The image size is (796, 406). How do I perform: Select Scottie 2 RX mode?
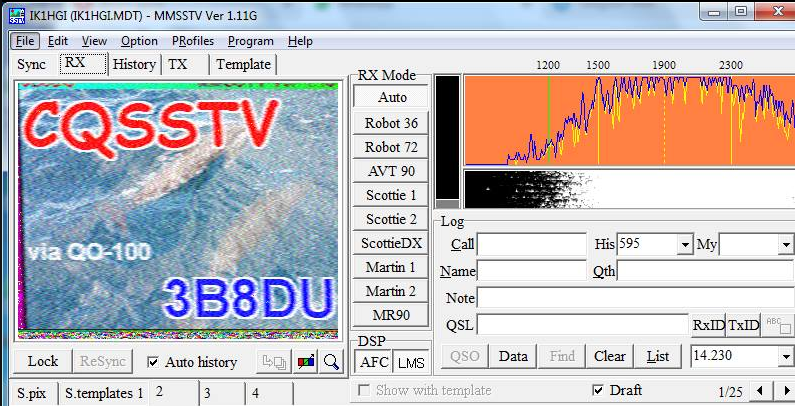click(391, 219)
